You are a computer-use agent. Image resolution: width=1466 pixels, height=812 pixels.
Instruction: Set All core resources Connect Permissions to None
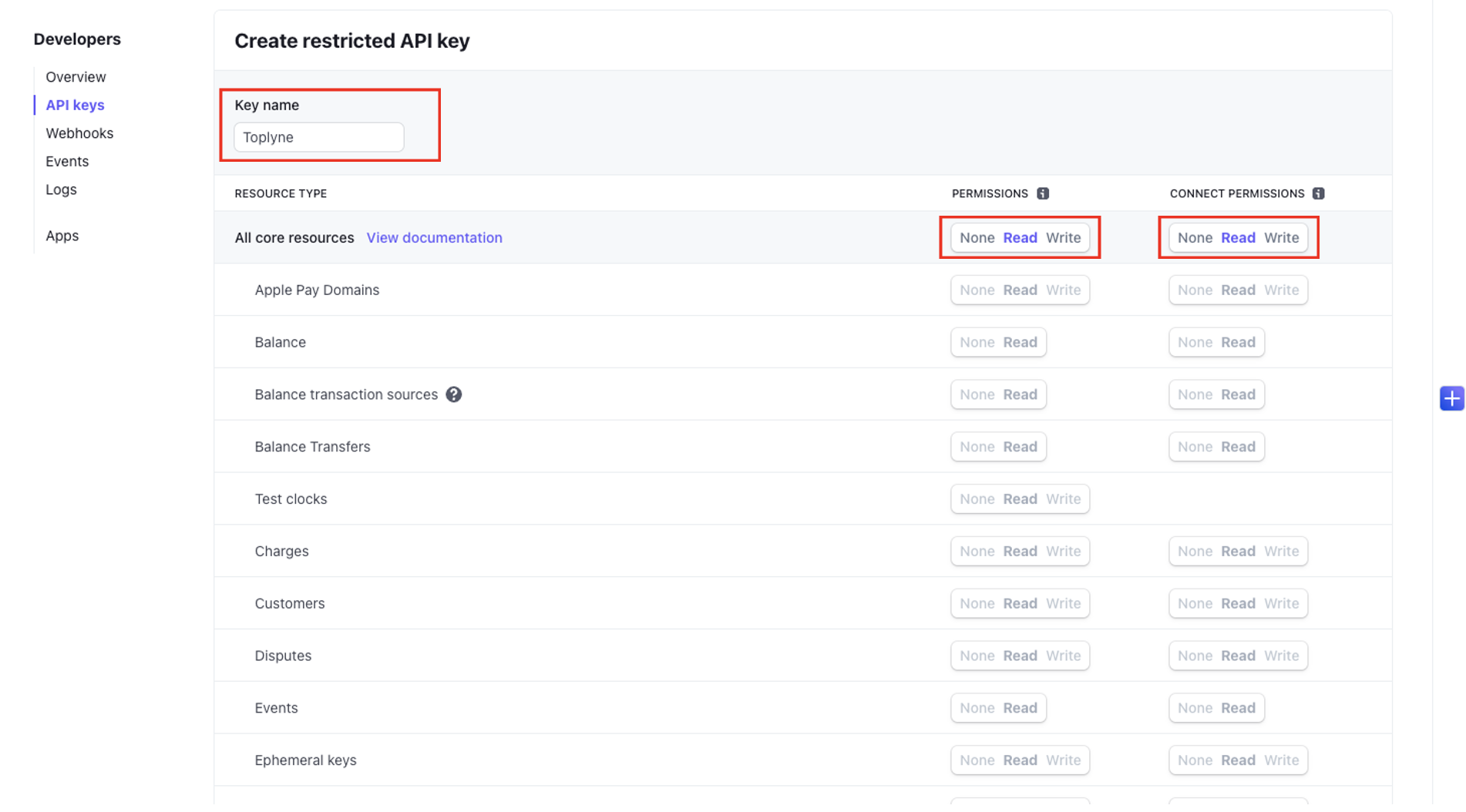(x=1195, y=237)
